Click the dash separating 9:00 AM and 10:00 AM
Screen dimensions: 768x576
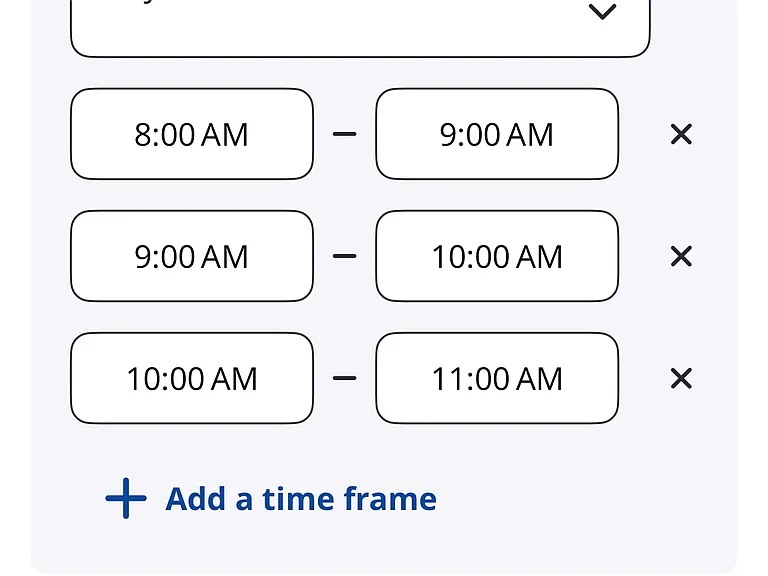[x=344, y=256]
